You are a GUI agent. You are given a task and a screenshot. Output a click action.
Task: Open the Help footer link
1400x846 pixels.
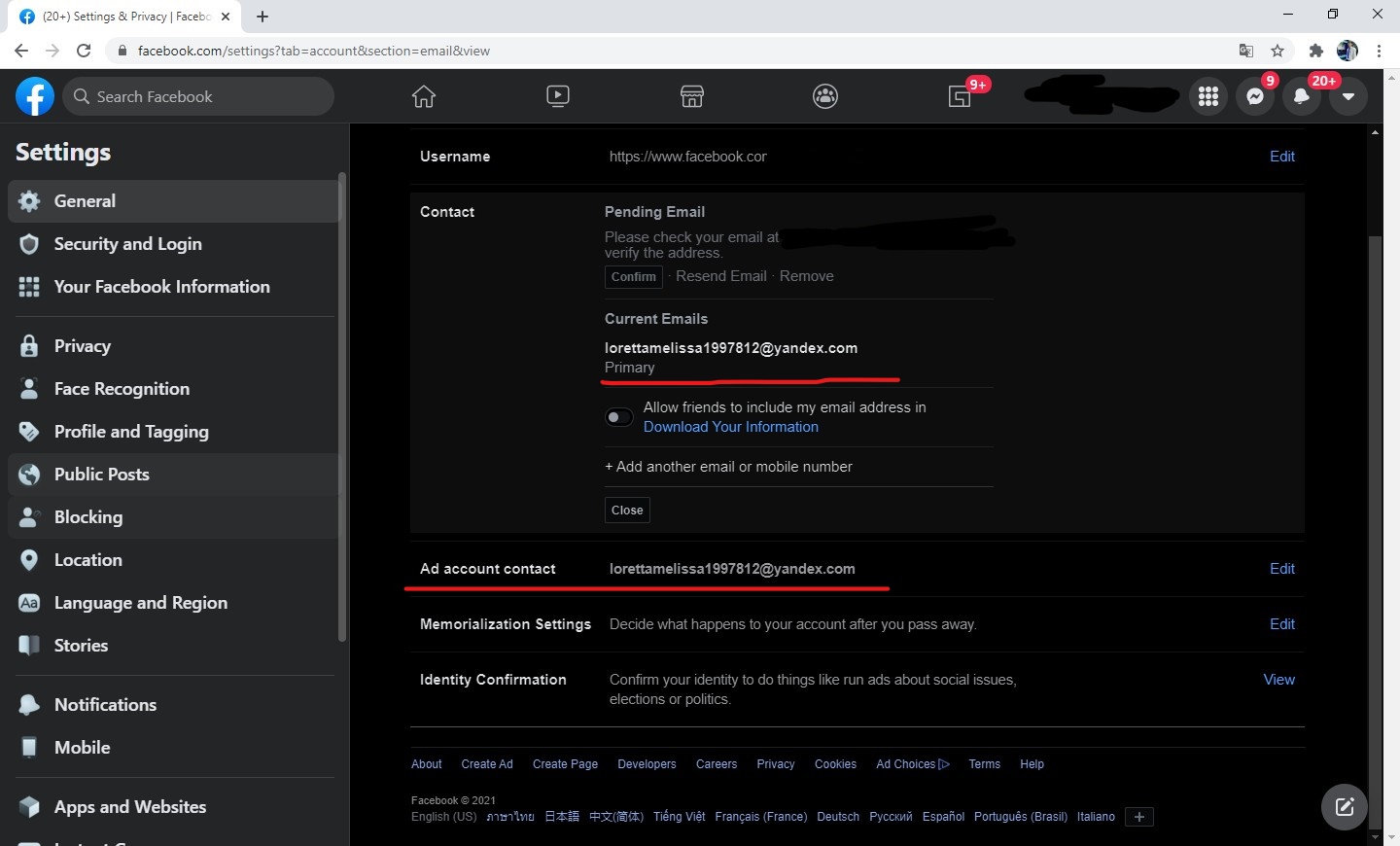(1032, 764)
